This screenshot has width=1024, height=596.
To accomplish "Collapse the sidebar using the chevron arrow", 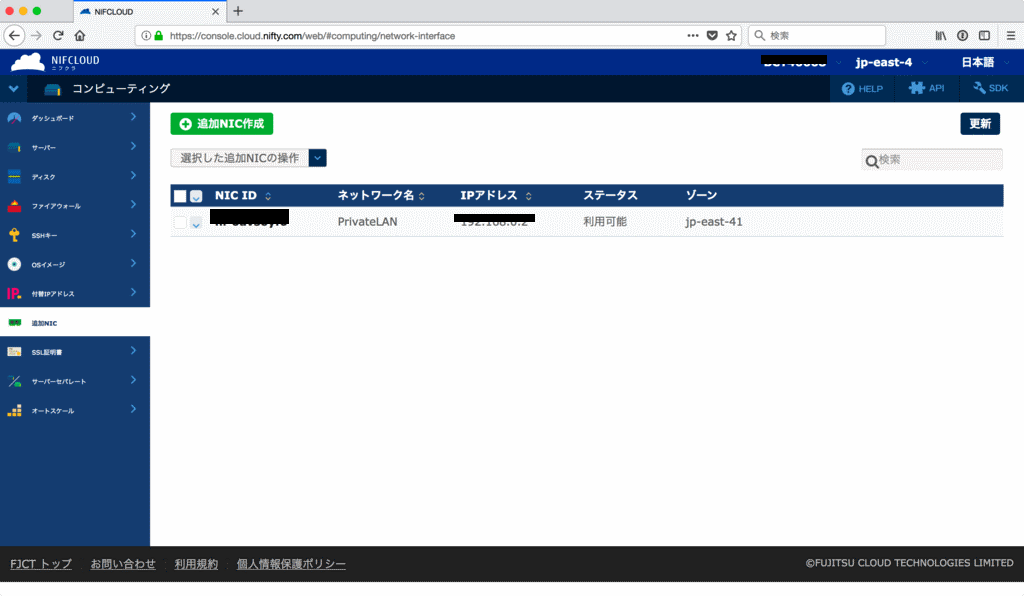I will [x=13, y=88].
